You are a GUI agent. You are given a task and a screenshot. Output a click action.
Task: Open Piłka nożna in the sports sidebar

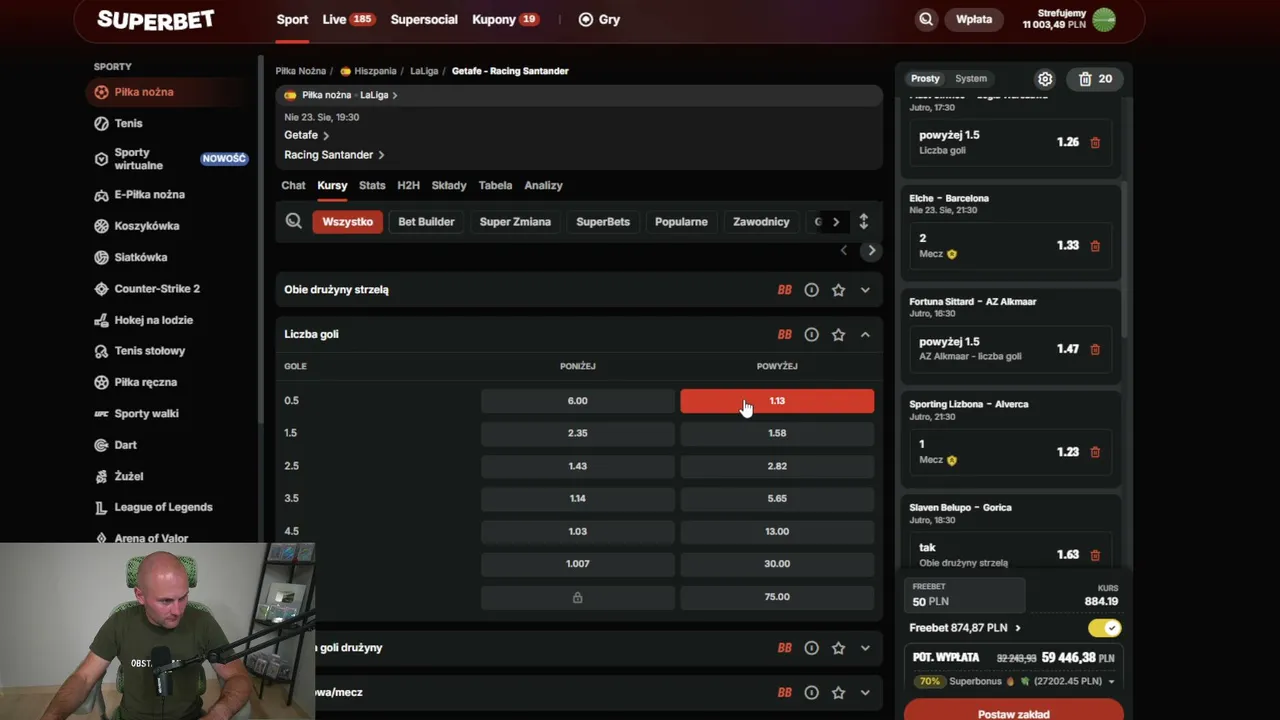144,92
